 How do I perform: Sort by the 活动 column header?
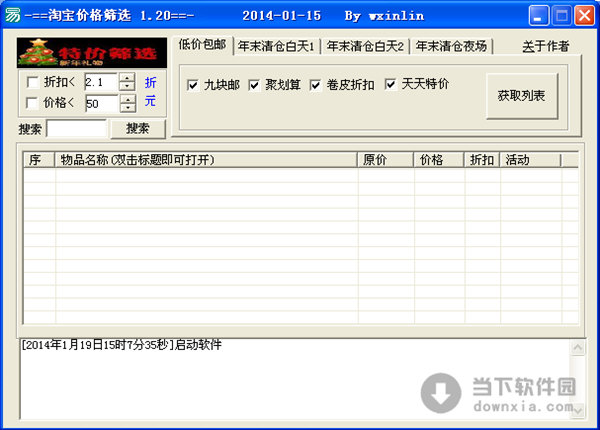point(531,160)
